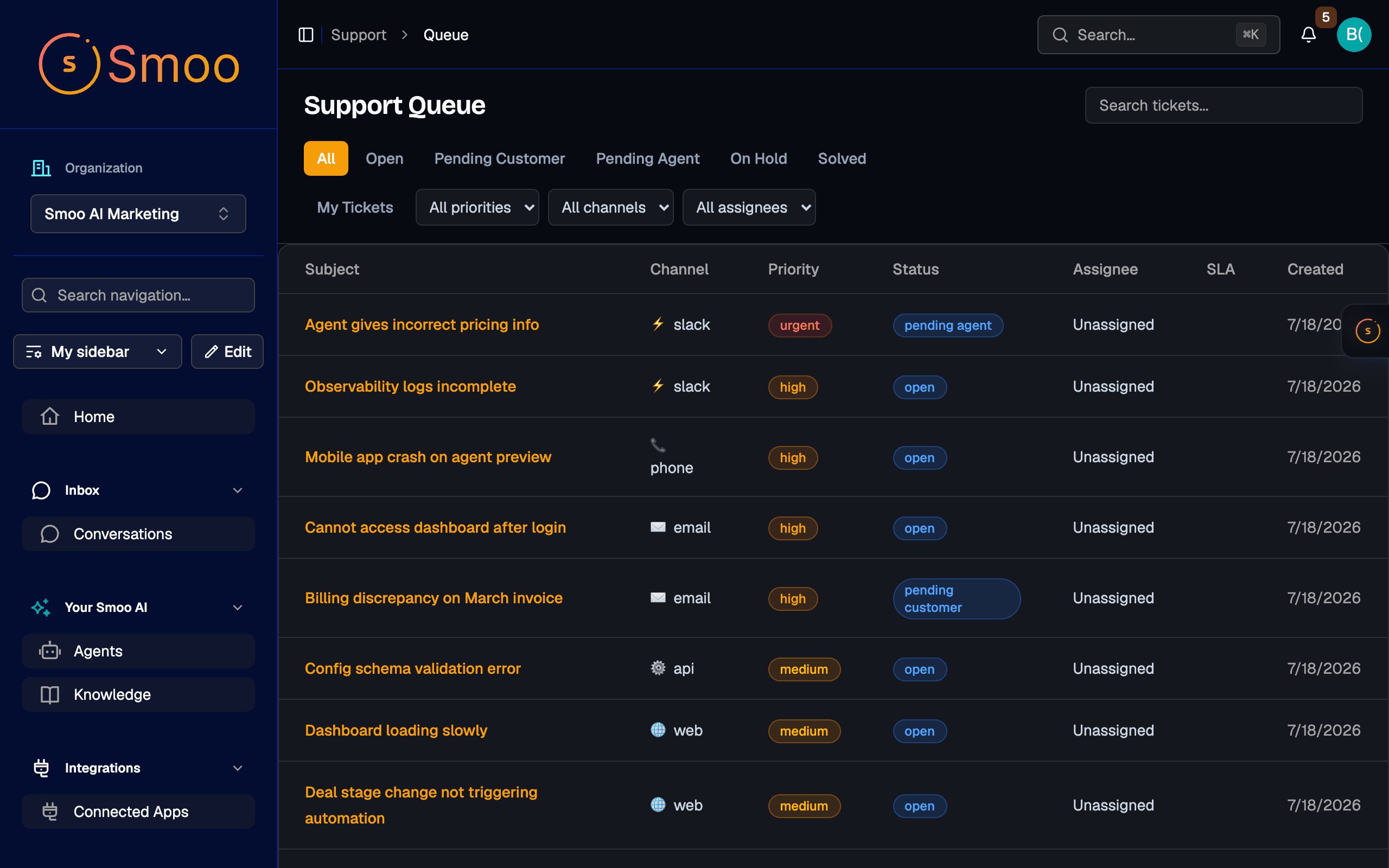Screen dimensions: 1389x868
Task: Click web globe icon on Dashboard loading row
Action: (x=658, y=730)
